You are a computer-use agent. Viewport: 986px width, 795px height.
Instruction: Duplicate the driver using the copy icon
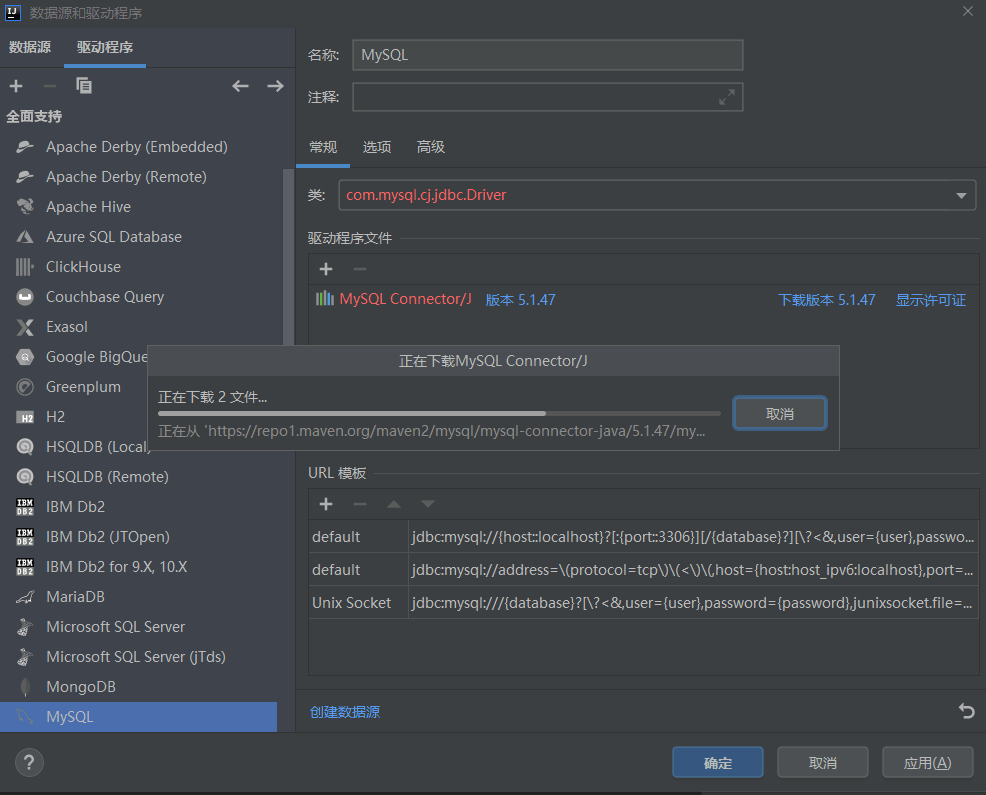[x=84, y=86]
